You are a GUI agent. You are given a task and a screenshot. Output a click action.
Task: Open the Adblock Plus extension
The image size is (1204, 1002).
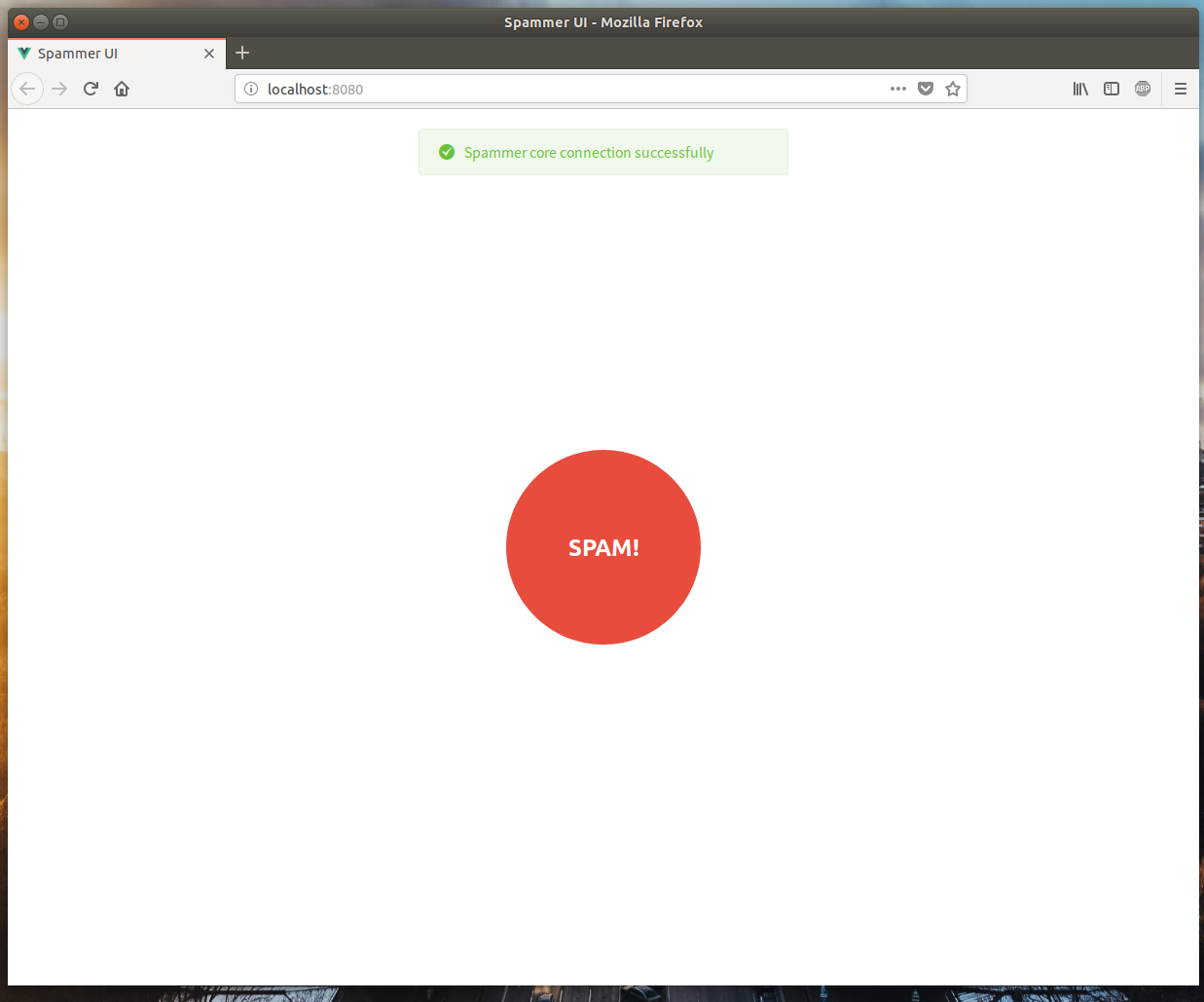coord(1143,89)
